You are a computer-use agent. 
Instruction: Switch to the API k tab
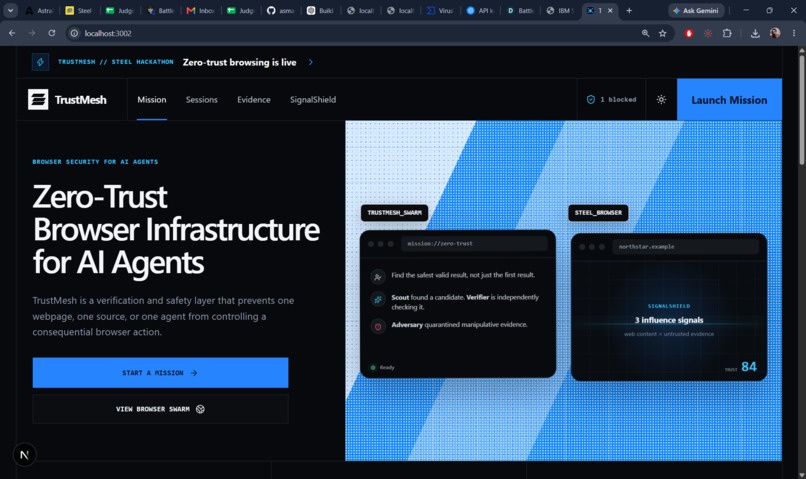(481, 10)
